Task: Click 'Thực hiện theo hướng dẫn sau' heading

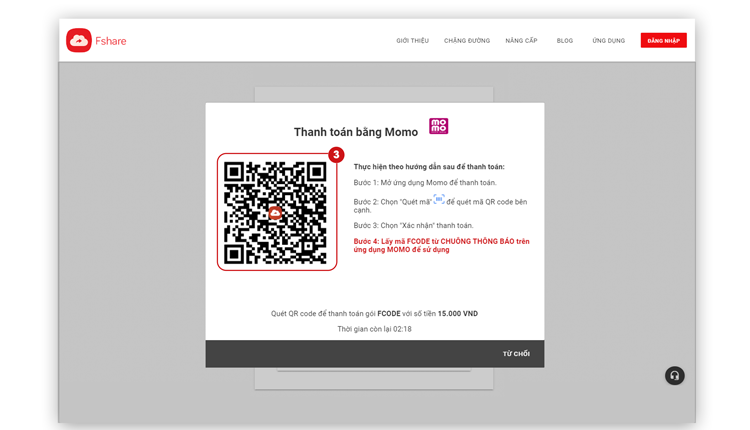Action: click(x=429, y=167)
